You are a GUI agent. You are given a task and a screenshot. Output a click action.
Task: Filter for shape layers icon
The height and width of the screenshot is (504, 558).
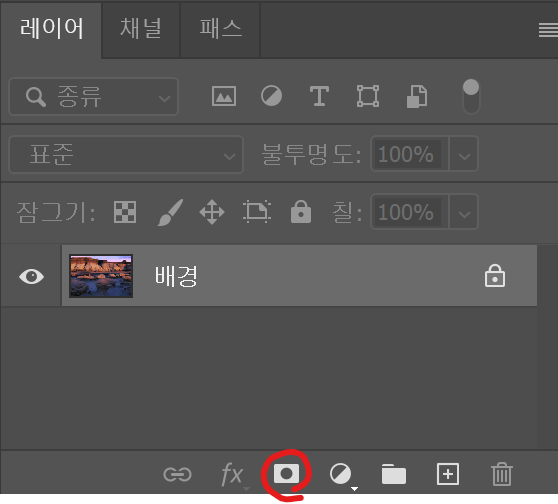pos(368,96)
